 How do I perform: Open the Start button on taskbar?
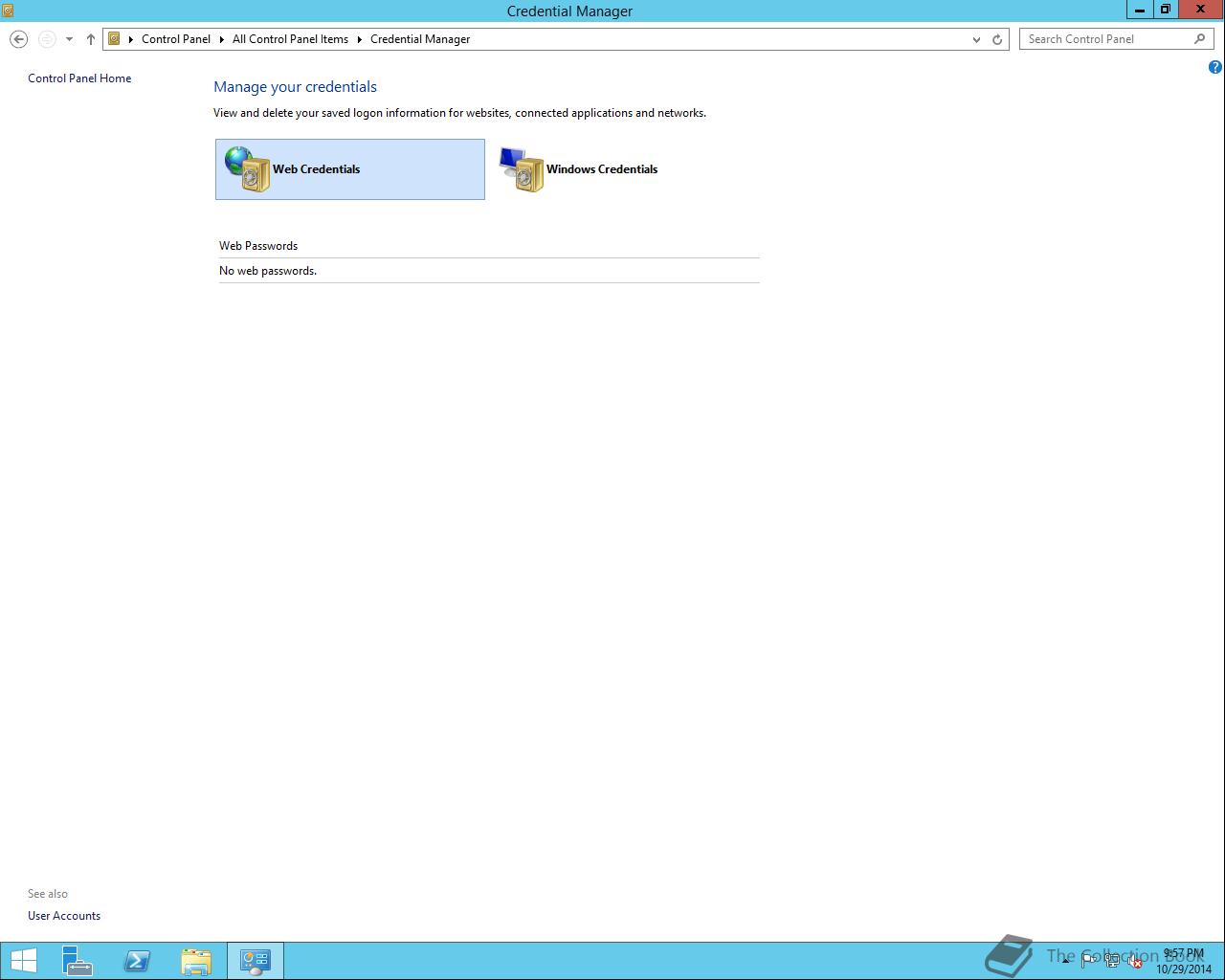[x=23, y=961]
